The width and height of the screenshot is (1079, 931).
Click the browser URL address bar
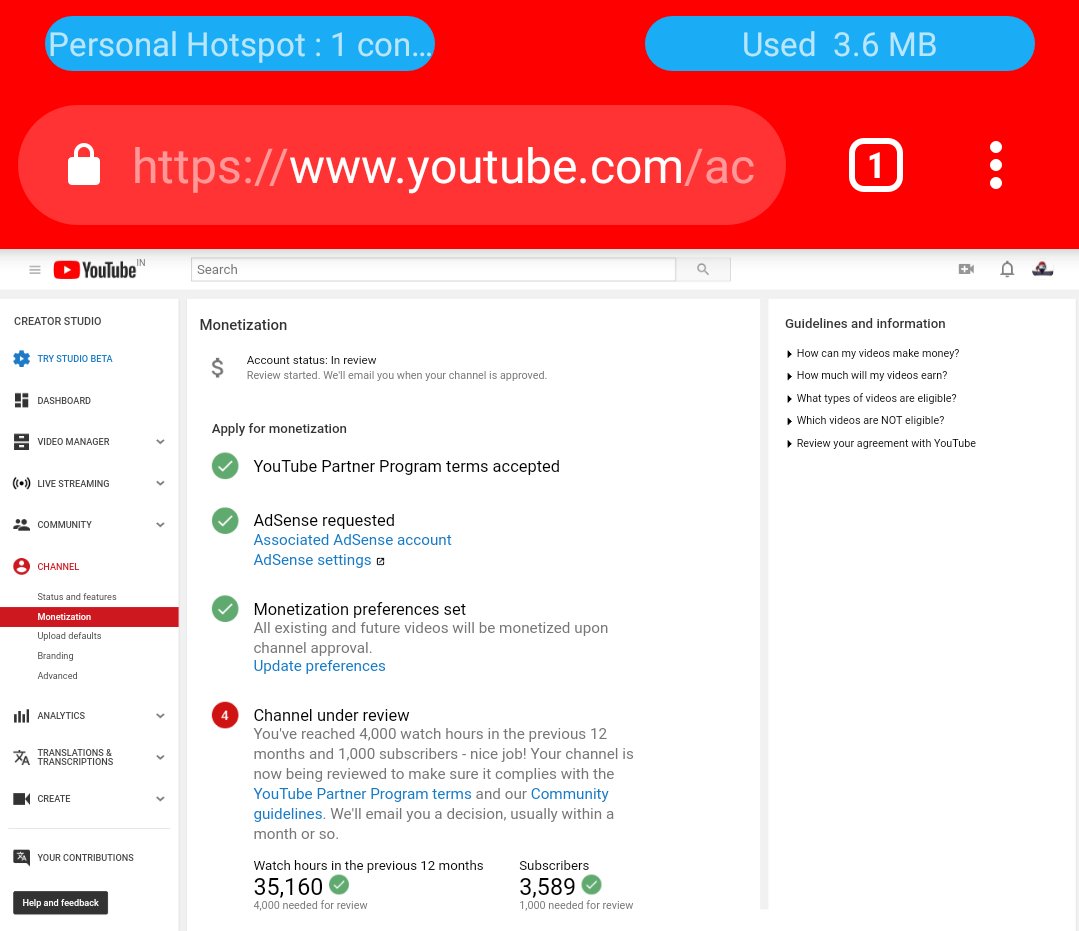click(402, 165)
